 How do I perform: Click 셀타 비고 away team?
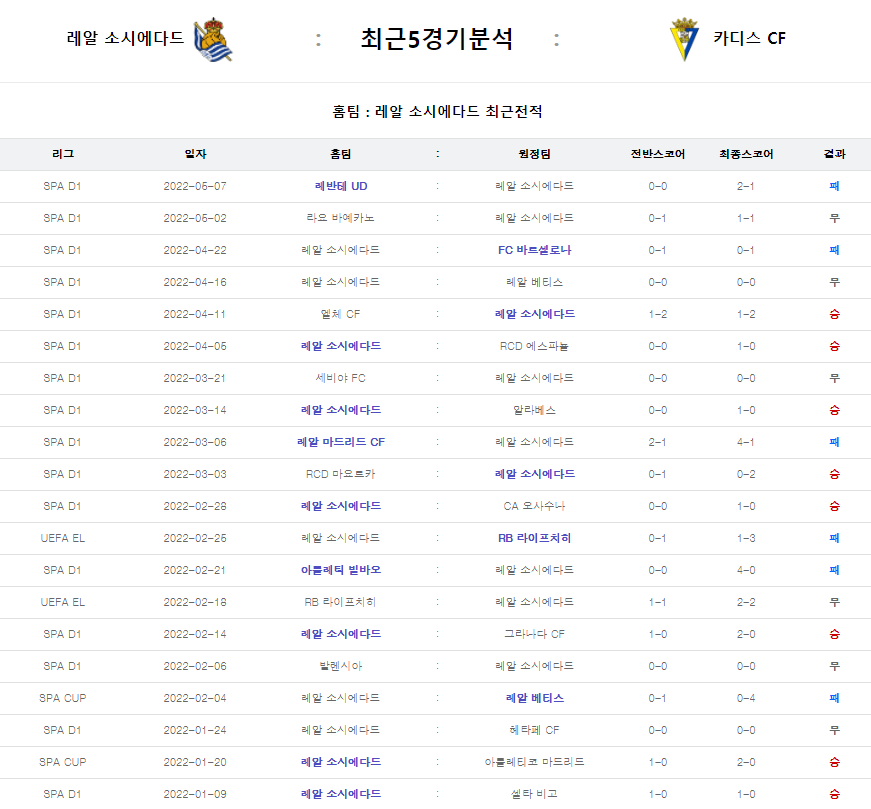pos(534,794)
